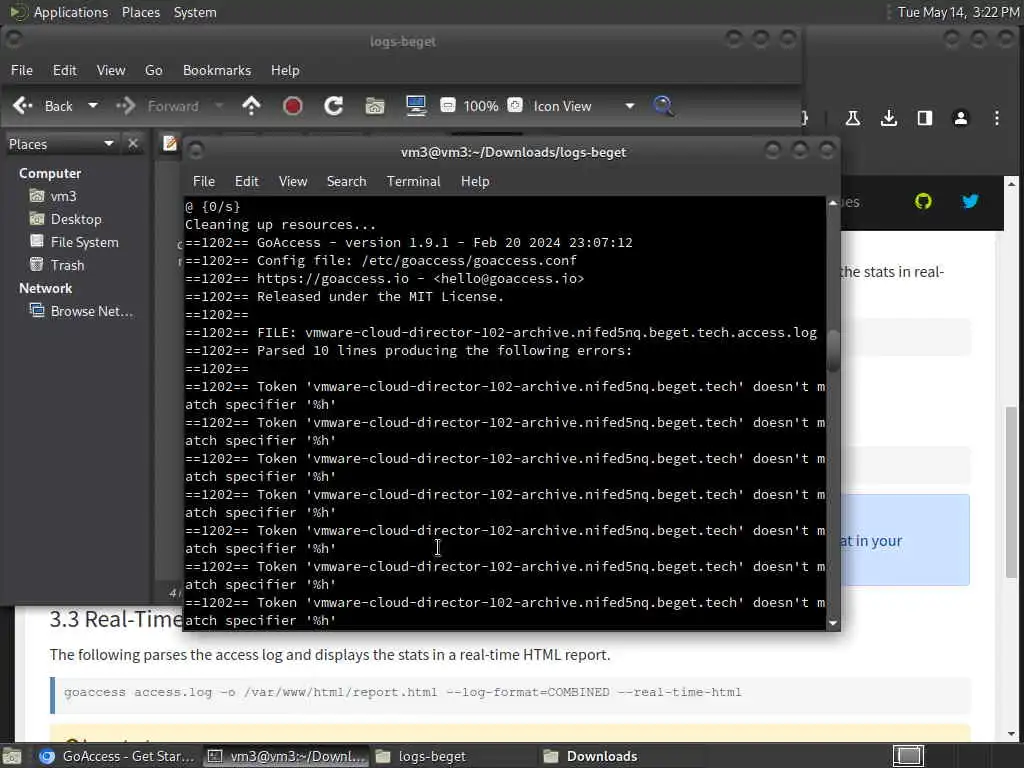Screen dimensions: 1024x768
Task: Click the red Stop loading icon
Action: tap(293, 106)
